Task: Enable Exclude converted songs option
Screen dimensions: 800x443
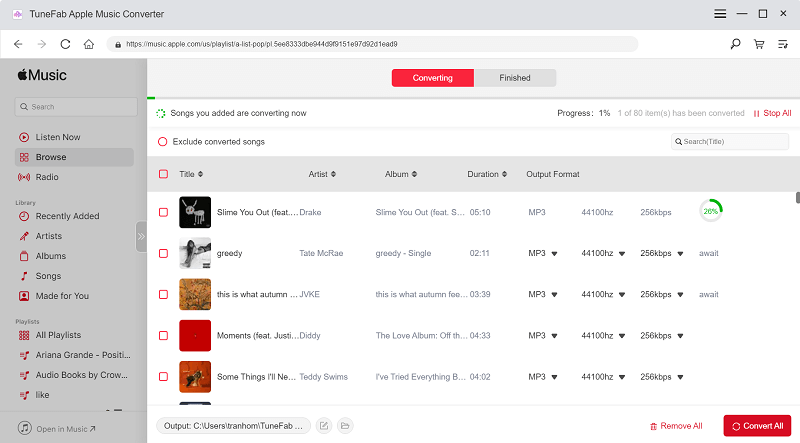Action: click(163, 142)
